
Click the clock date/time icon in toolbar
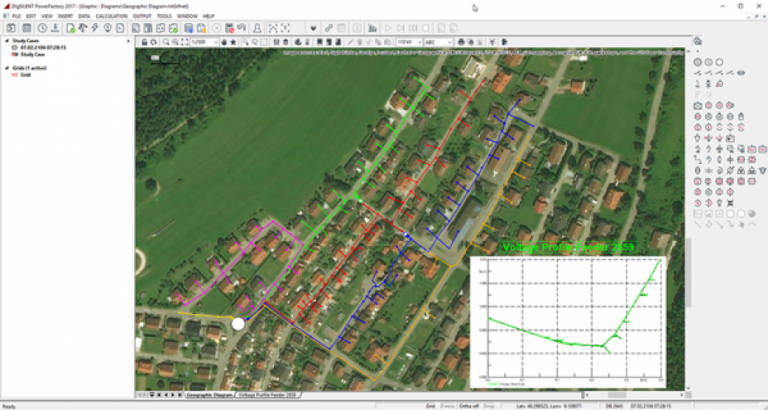click(x=41, y=28)
